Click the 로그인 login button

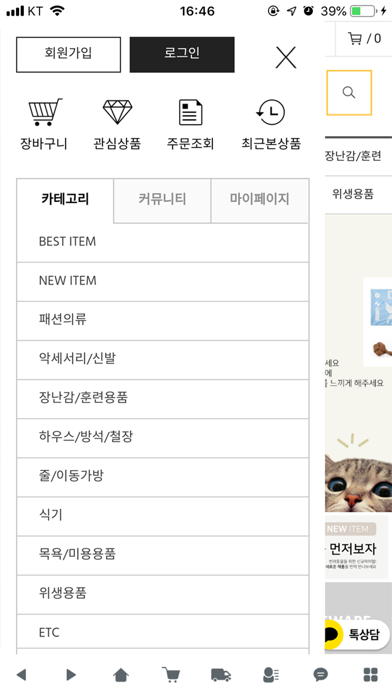point(182,55)
